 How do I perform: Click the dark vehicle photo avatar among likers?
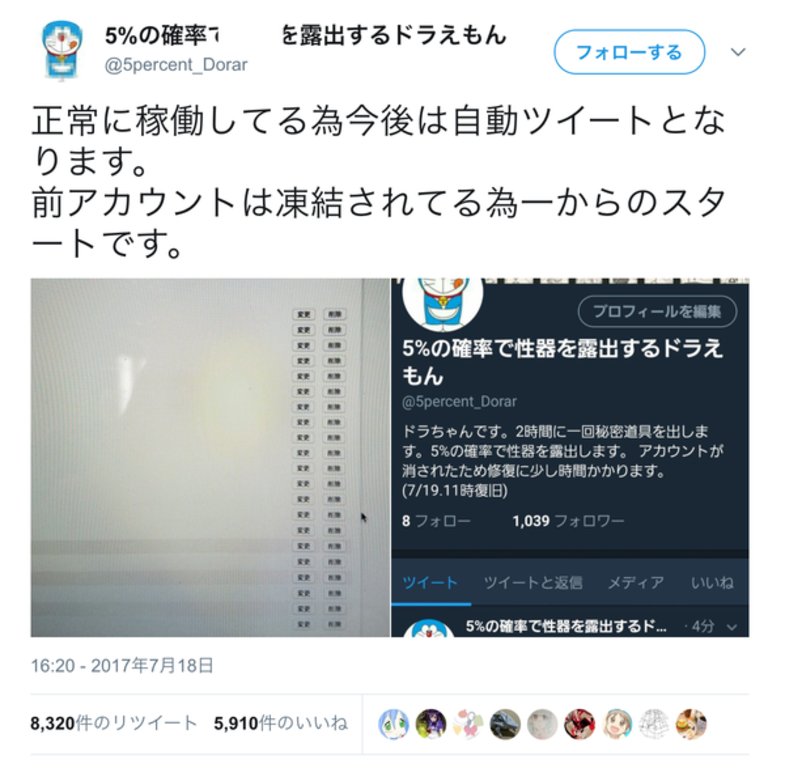(505, 724)
